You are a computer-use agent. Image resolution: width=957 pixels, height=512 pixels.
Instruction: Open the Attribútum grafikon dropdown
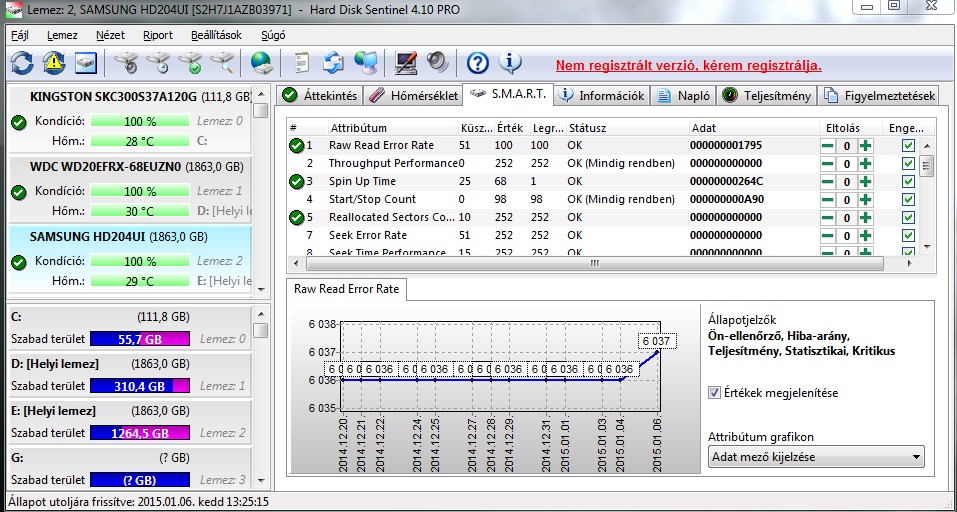click(815, 457)
